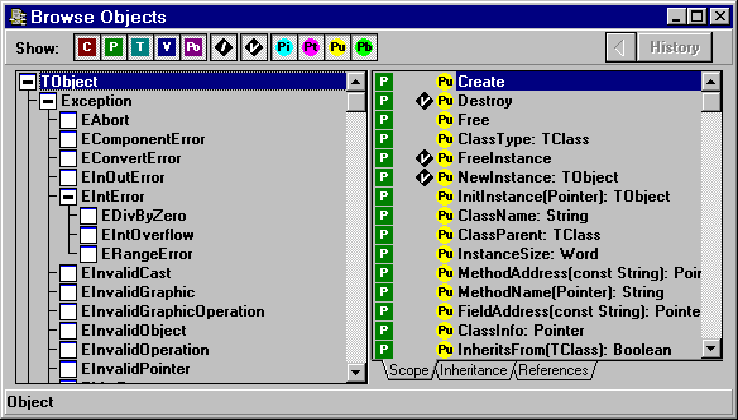
Task: Toggle the Properties (Po) show filter
Action: pos(193,47)
